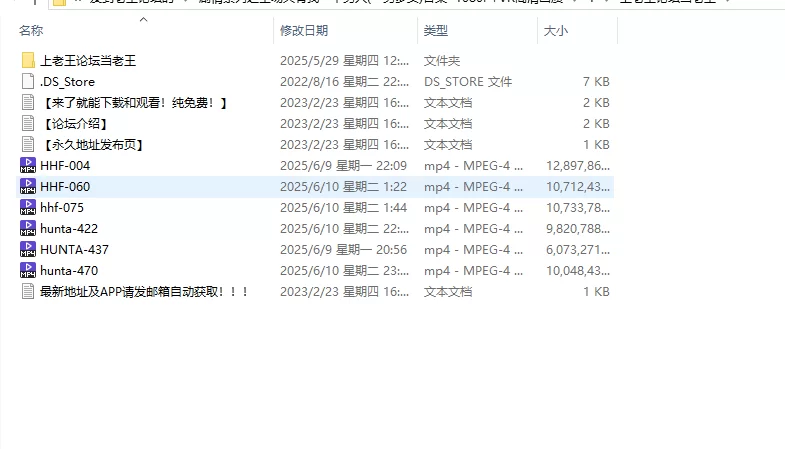785x449 pixels.
Task: Select the file name 【永久地址发布页】
Action: tap(92, 145)
